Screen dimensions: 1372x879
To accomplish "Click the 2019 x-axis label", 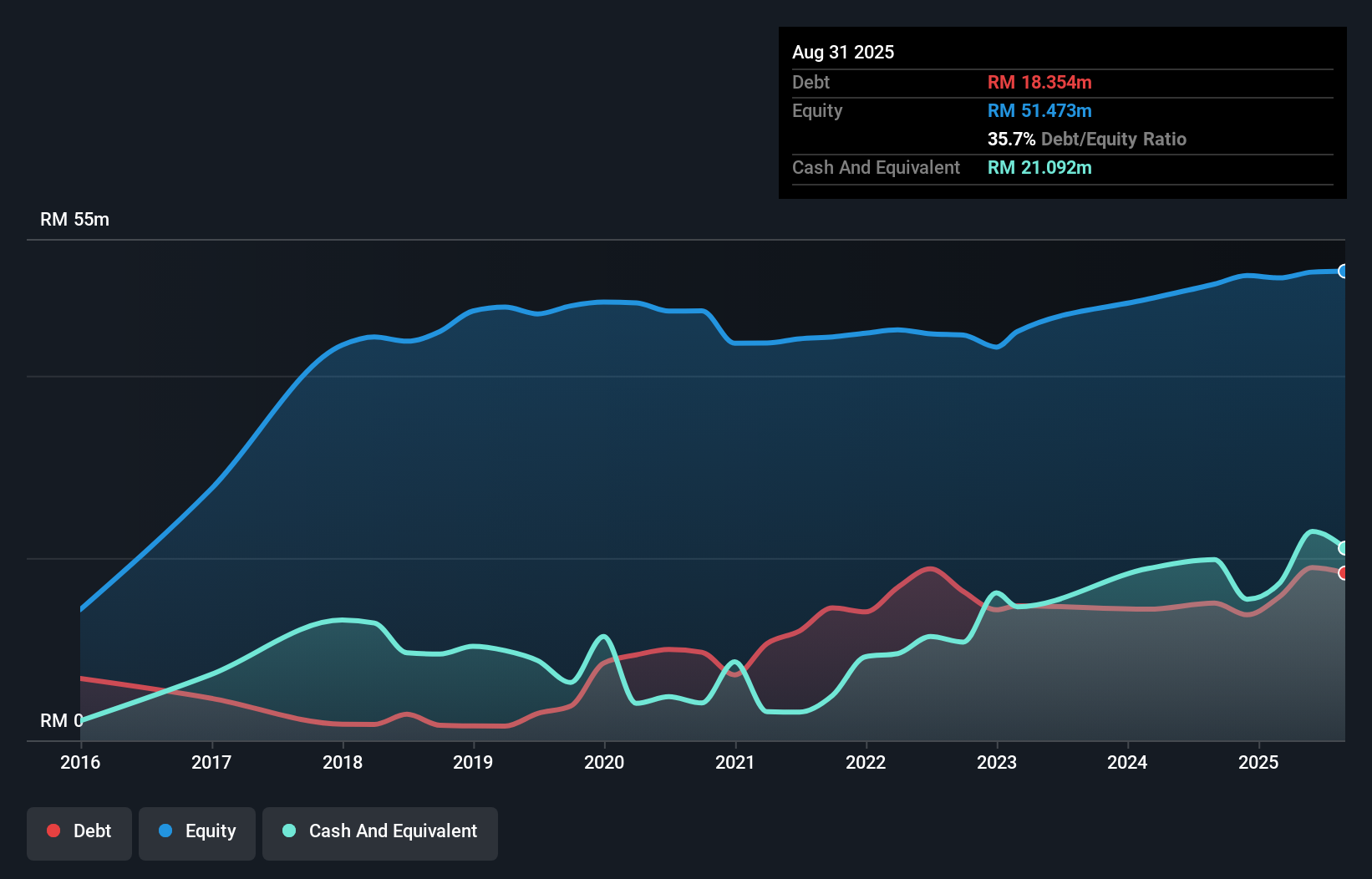I will coord(473,762).
